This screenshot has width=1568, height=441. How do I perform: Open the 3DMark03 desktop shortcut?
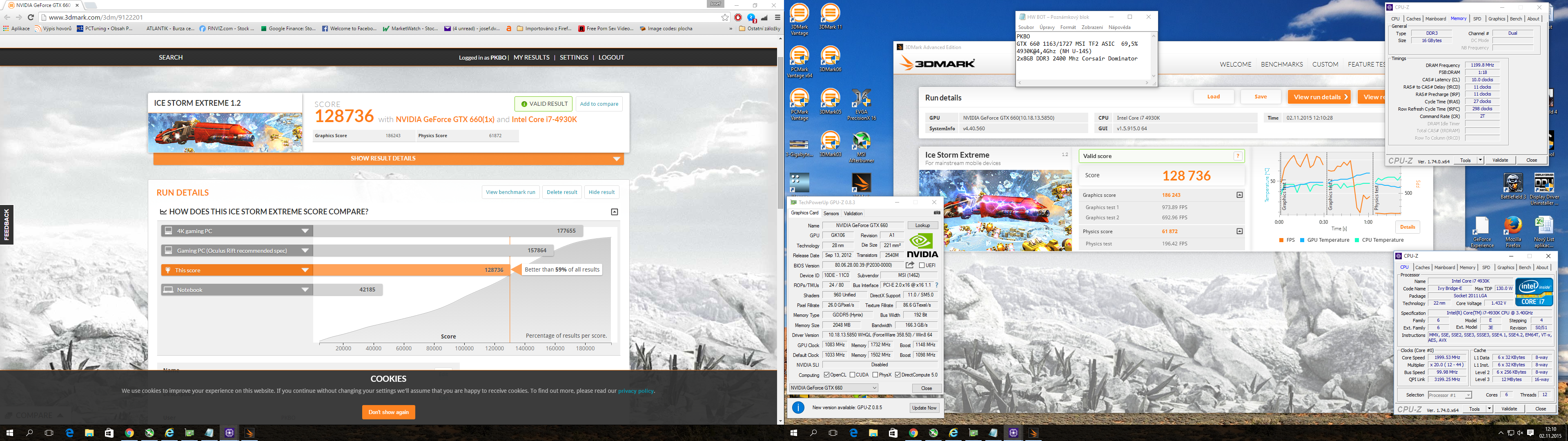point(830,145)
